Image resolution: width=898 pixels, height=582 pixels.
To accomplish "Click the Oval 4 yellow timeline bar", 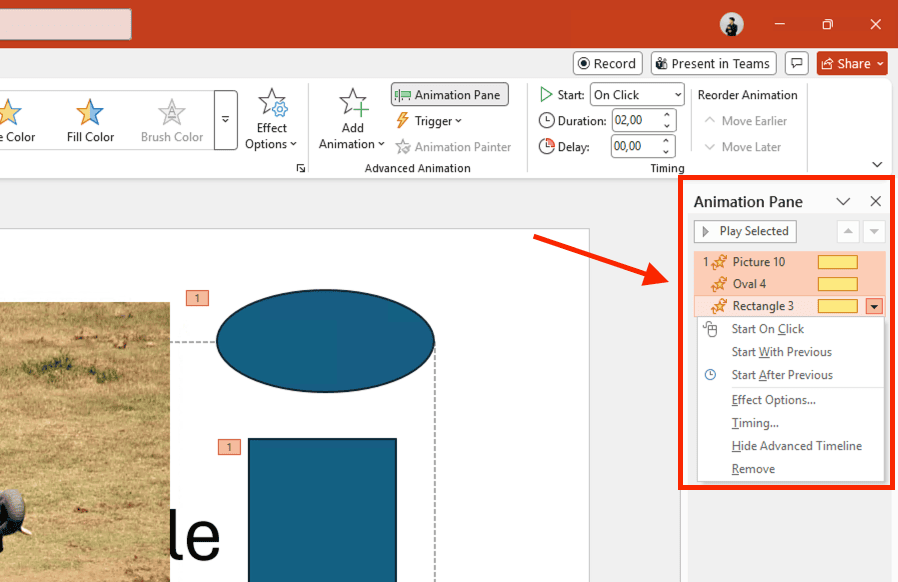I will [x=837, y=284].
